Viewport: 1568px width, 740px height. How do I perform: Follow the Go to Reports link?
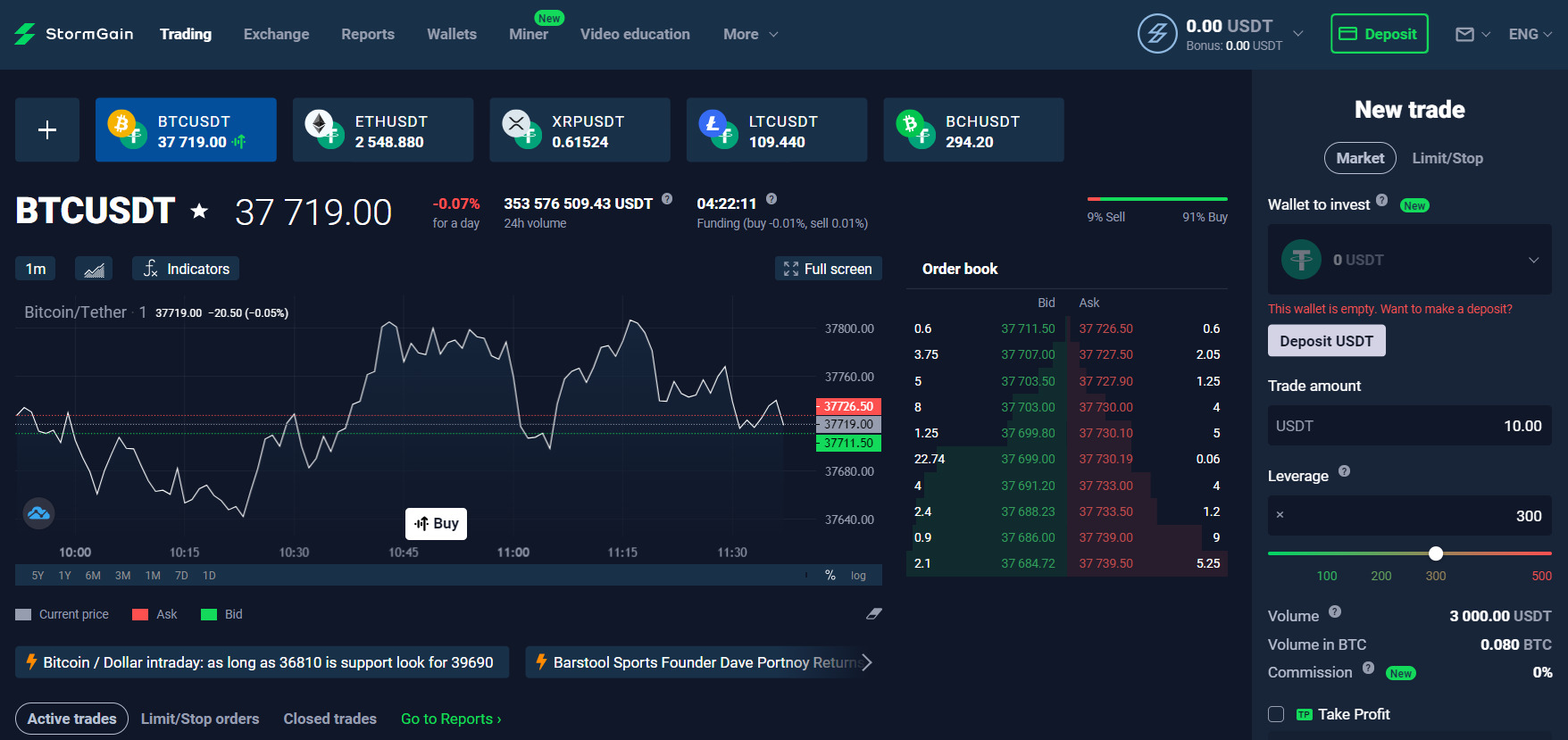pos(451,719)
